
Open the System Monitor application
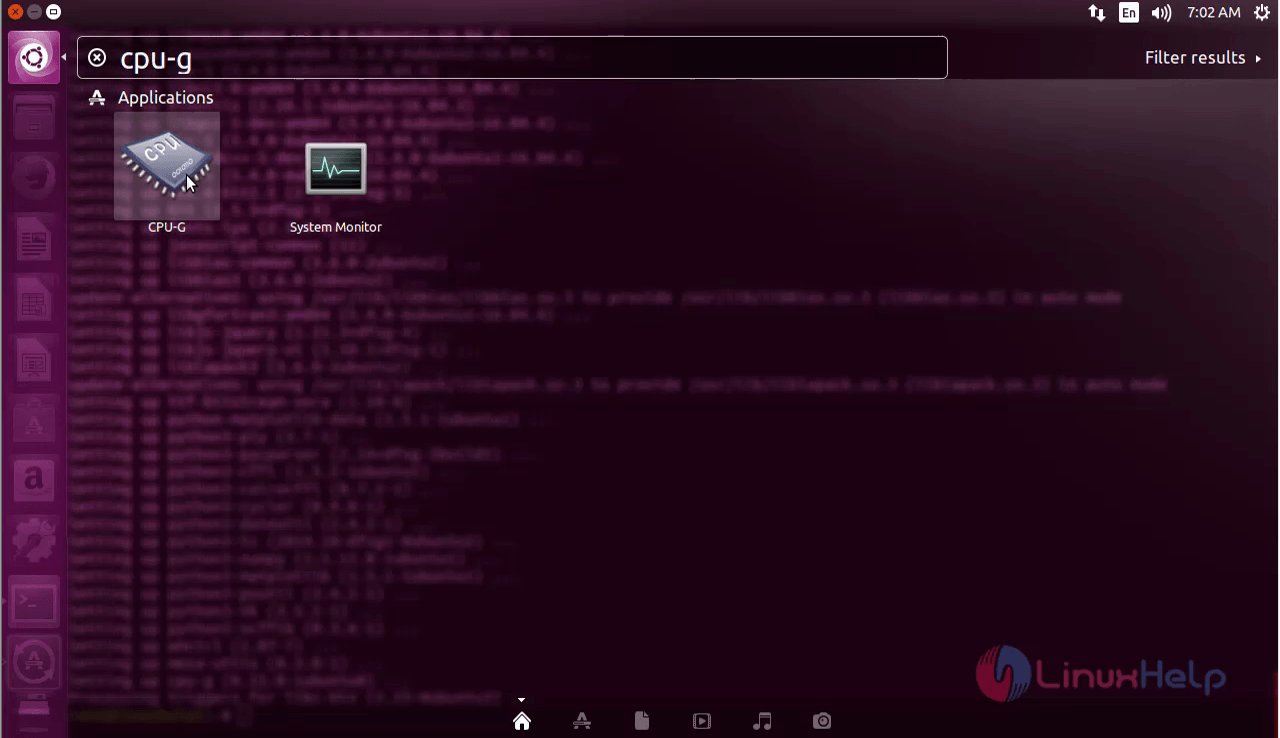click(x=336, y=168)
